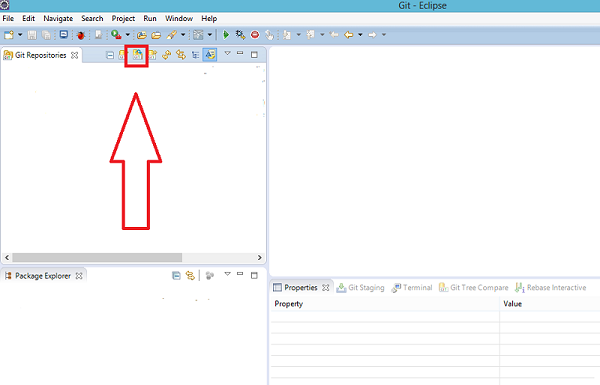Open the terminal monitor icon in toolbar
600x385 pixels.
pos(64,35)
